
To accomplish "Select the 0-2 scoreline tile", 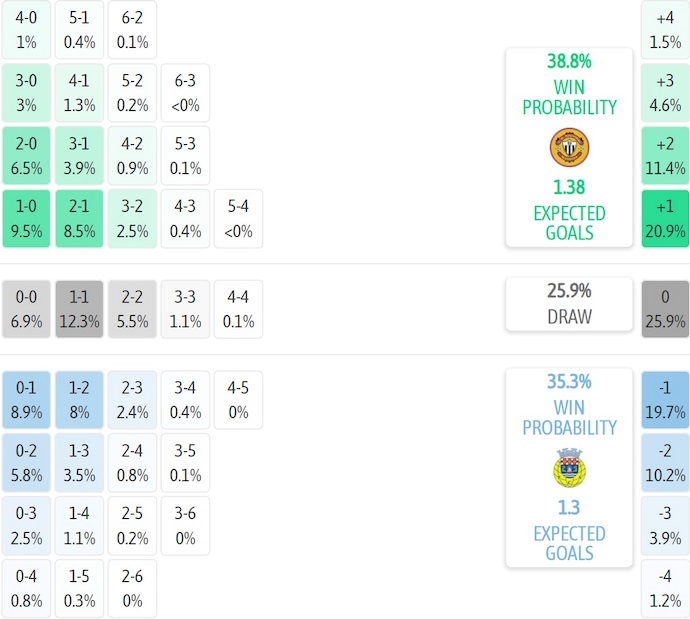I will coord(26,463).
